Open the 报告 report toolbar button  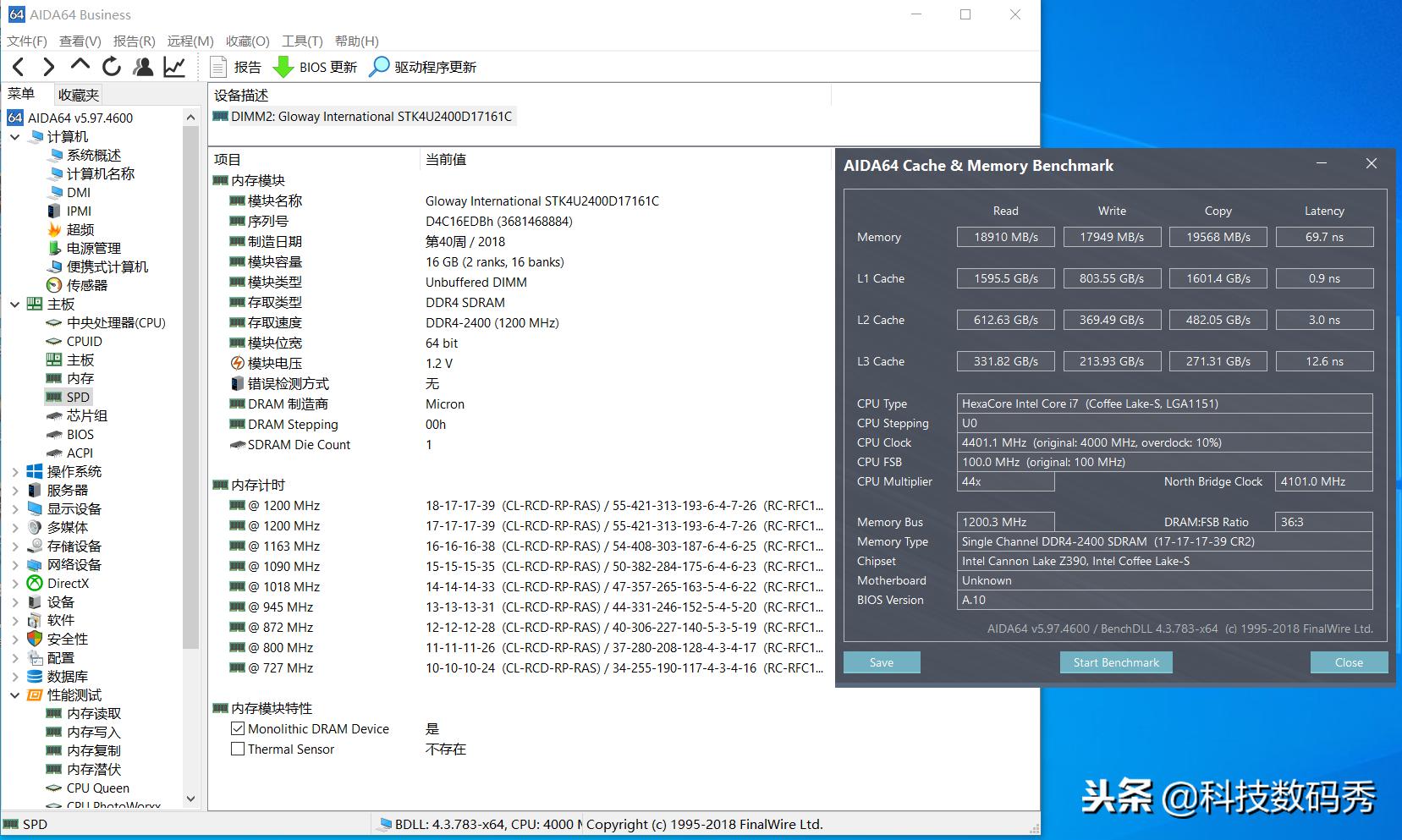(x=236, y=67)
